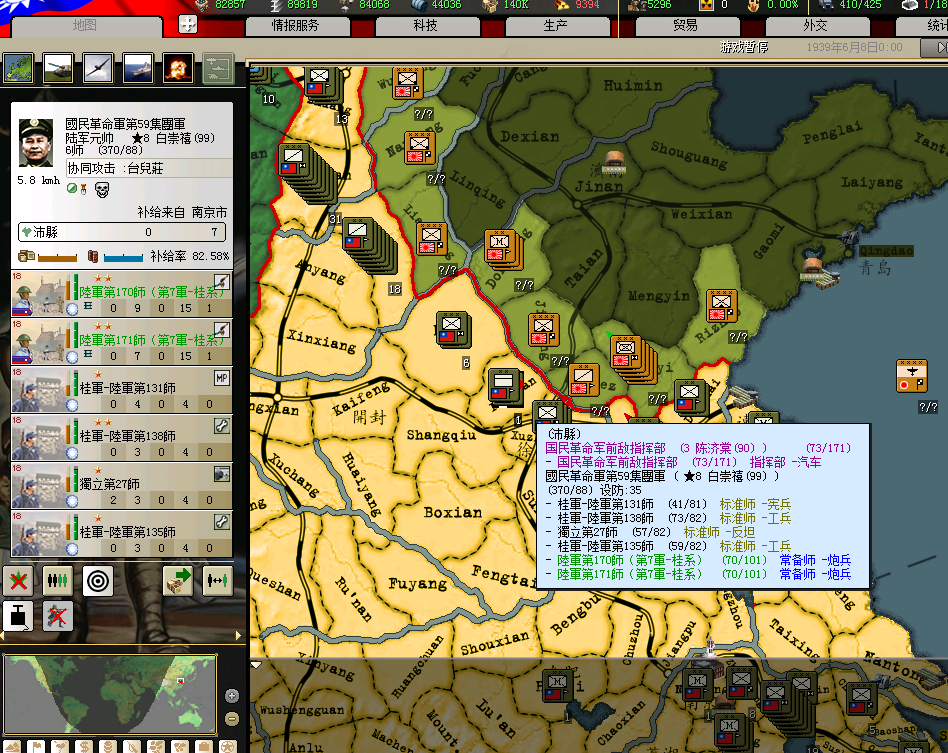The image size is (948, 753).
Task: Click the Japanese unit stack near Rizhao
Action: click(722, 305)
